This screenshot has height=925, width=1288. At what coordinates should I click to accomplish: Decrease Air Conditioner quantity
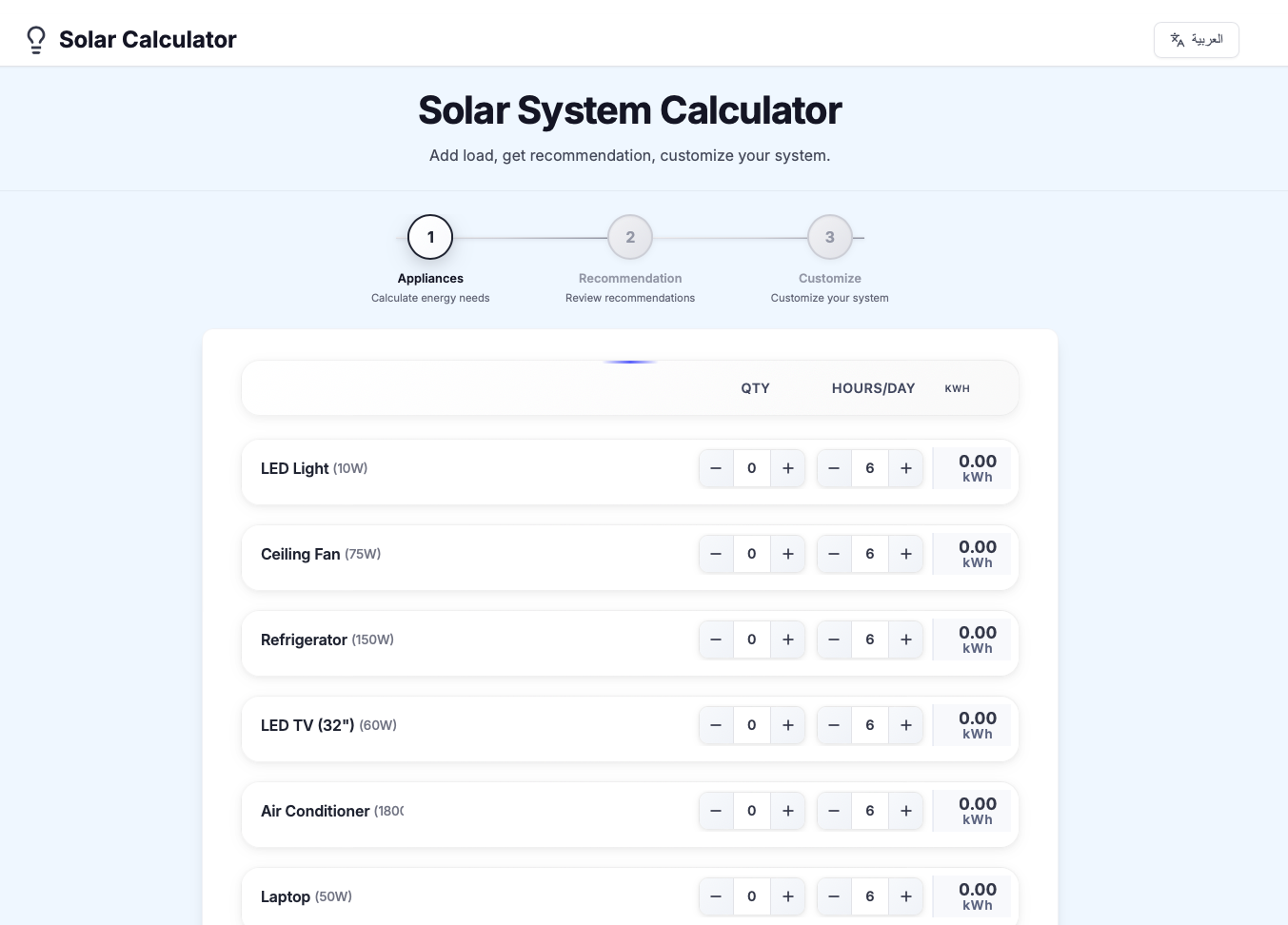(715, 811)
